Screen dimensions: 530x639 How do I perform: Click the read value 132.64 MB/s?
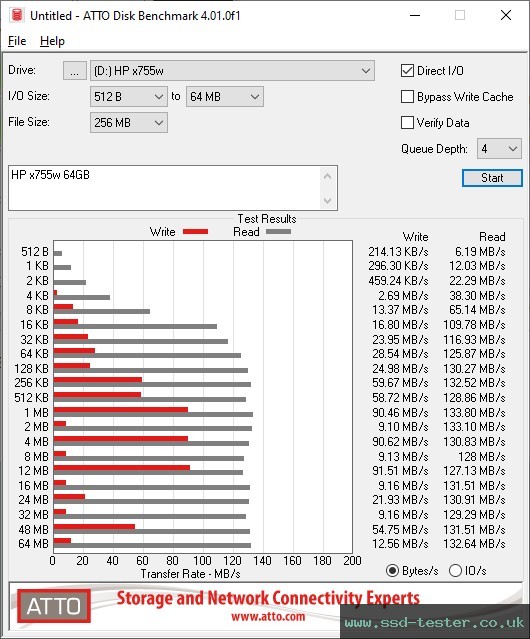point(474,544)
